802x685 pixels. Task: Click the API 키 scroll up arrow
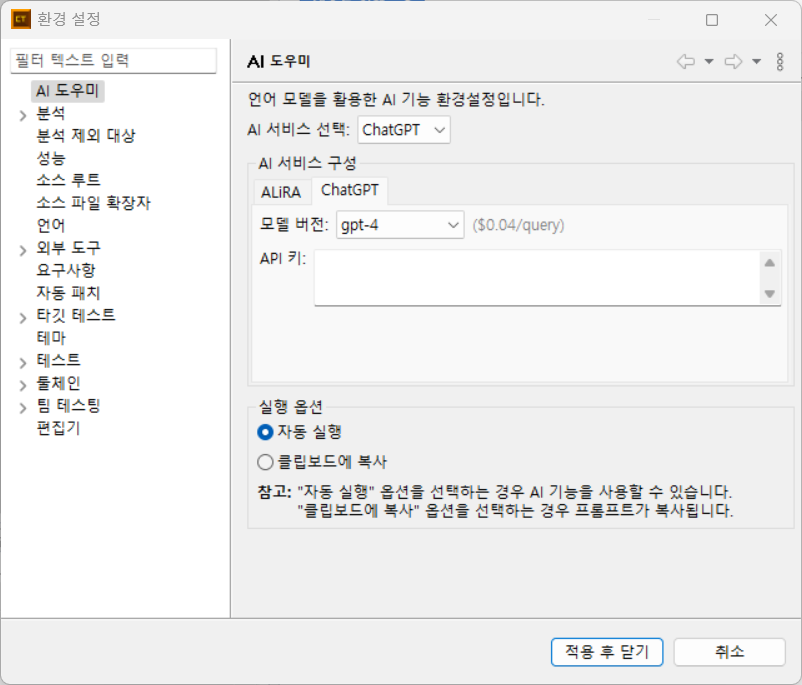pyautogui.click(x=770, y=263)
